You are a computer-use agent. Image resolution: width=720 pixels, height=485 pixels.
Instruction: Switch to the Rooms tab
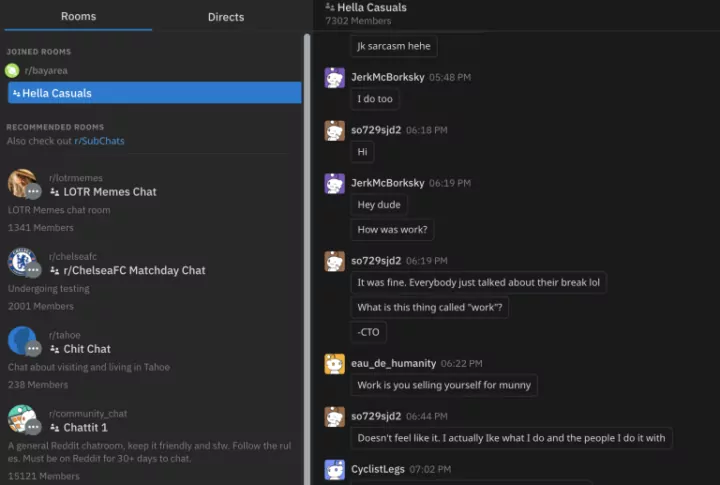[x=79, y=17]
